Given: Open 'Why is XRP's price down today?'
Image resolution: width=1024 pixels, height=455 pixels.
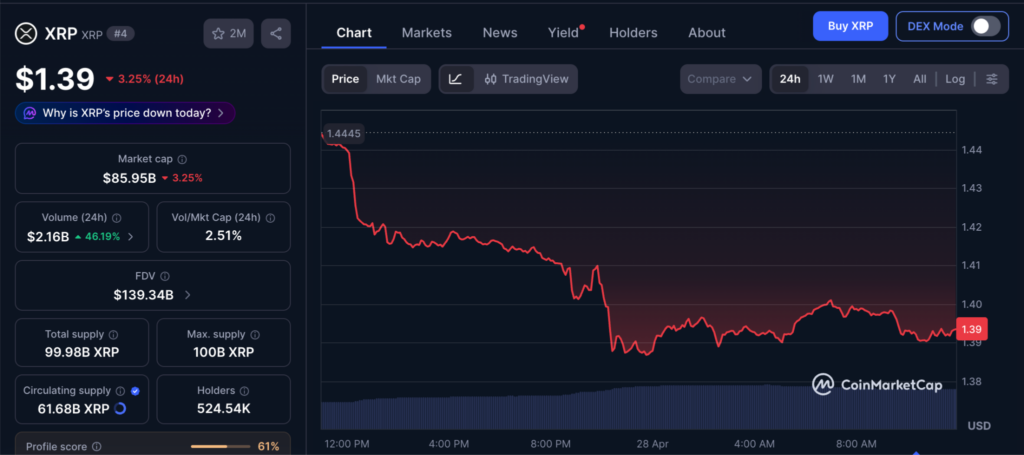Looking at the screenshot, I should (125, 113).
